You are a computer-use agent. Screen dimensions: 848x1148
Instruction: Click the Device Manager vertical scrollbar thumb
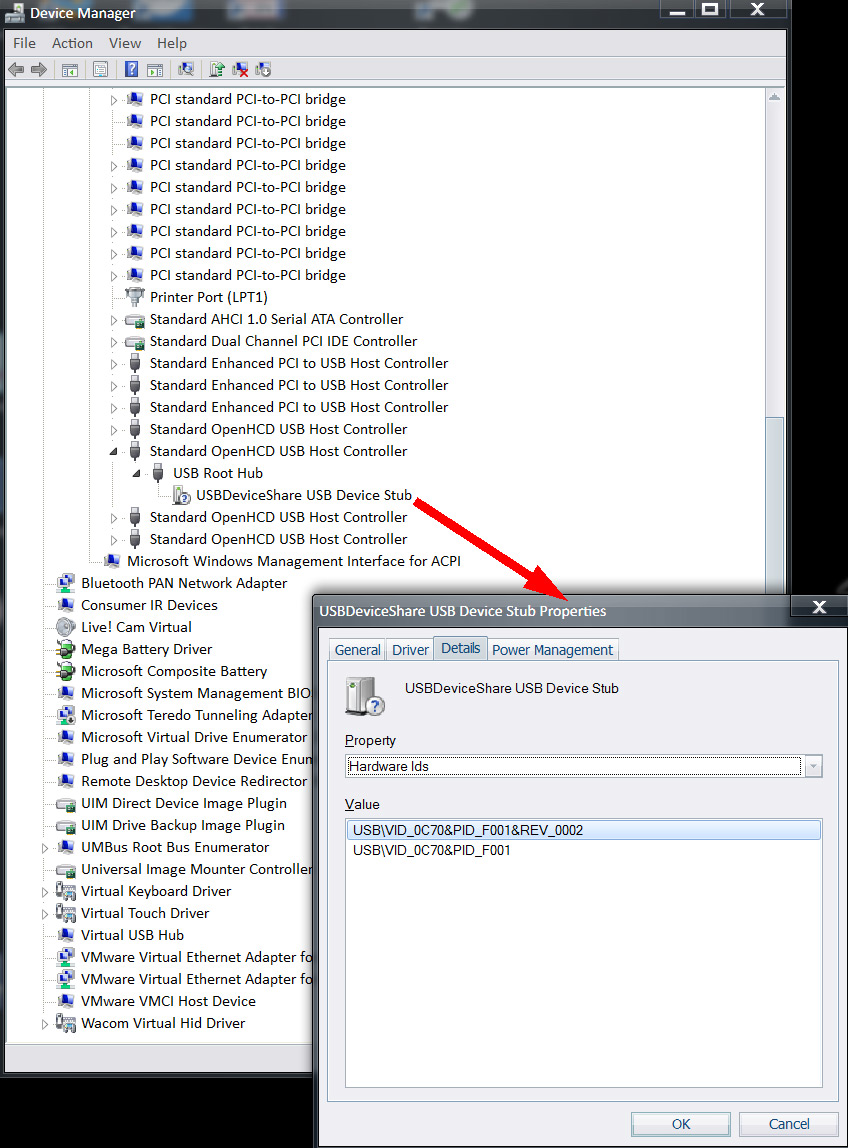coord(774,505)
